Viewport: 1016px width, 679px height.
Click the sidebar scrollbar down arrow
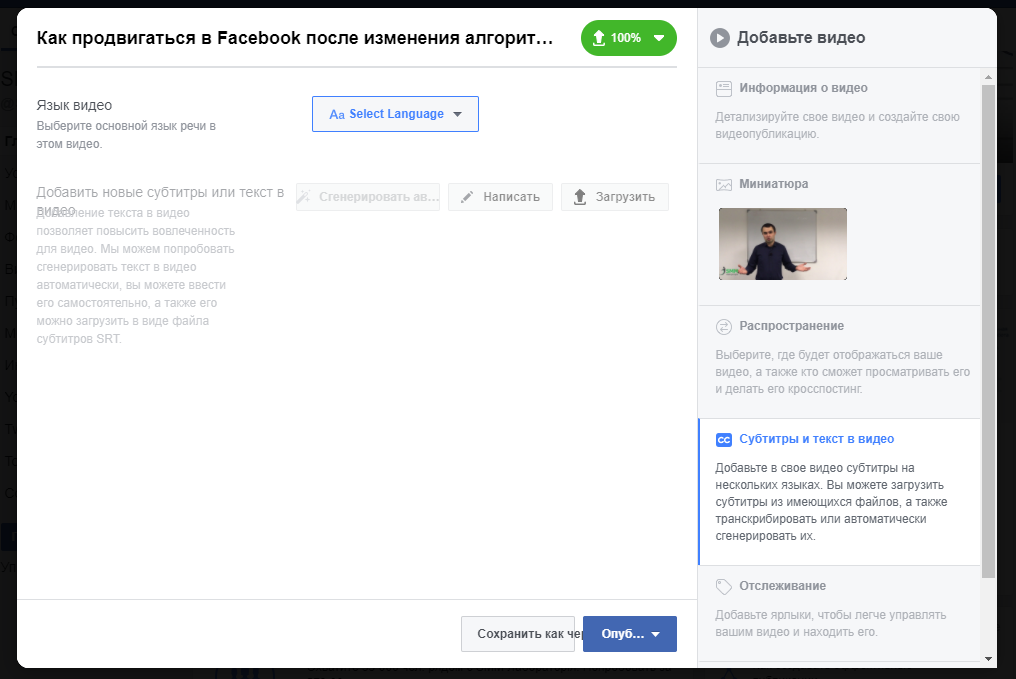[x=988, y=659]
